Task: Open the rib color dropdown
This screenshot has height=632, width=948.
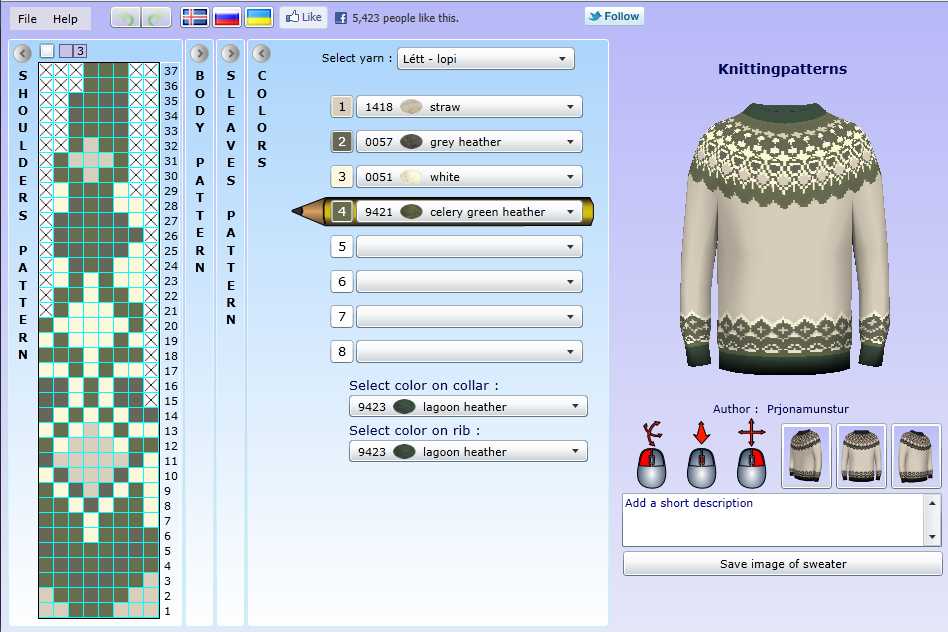Action: (468, 452)
